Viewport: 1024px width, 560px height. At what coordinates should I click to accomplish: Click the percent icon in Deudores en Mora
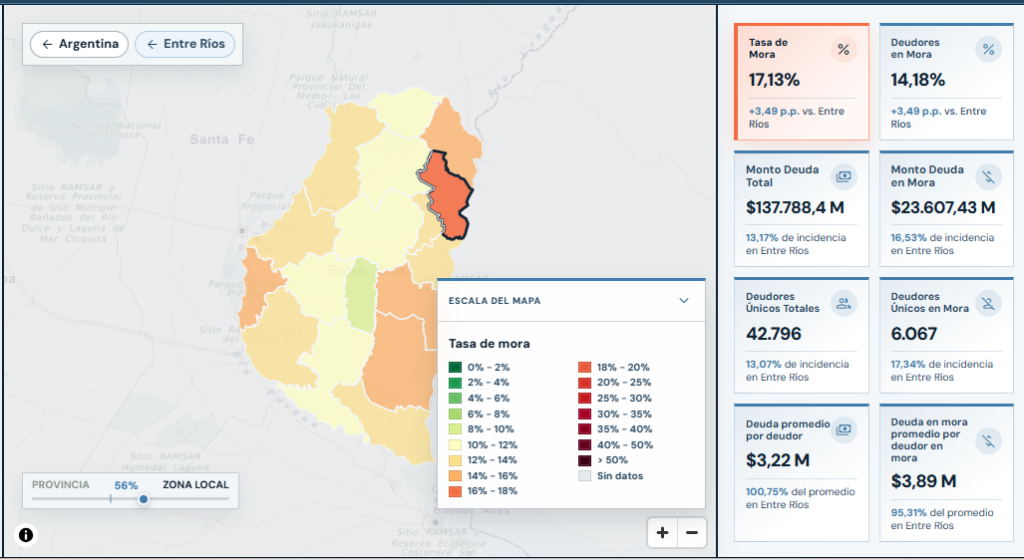(988, 50)
